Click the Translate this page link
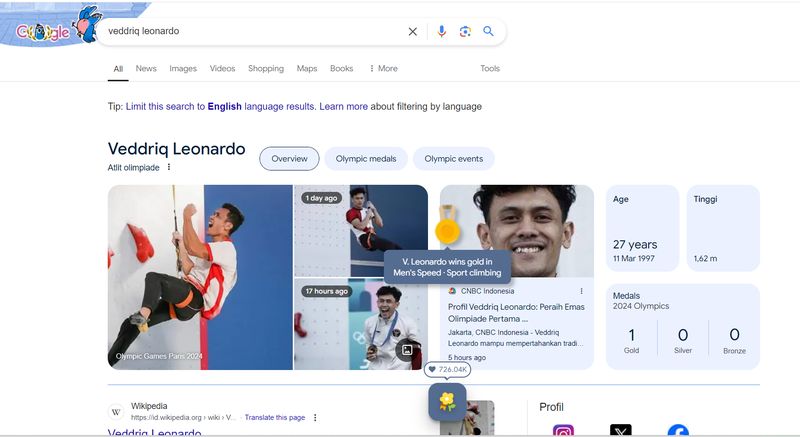The image size is (800, 437). coord(274,417)
